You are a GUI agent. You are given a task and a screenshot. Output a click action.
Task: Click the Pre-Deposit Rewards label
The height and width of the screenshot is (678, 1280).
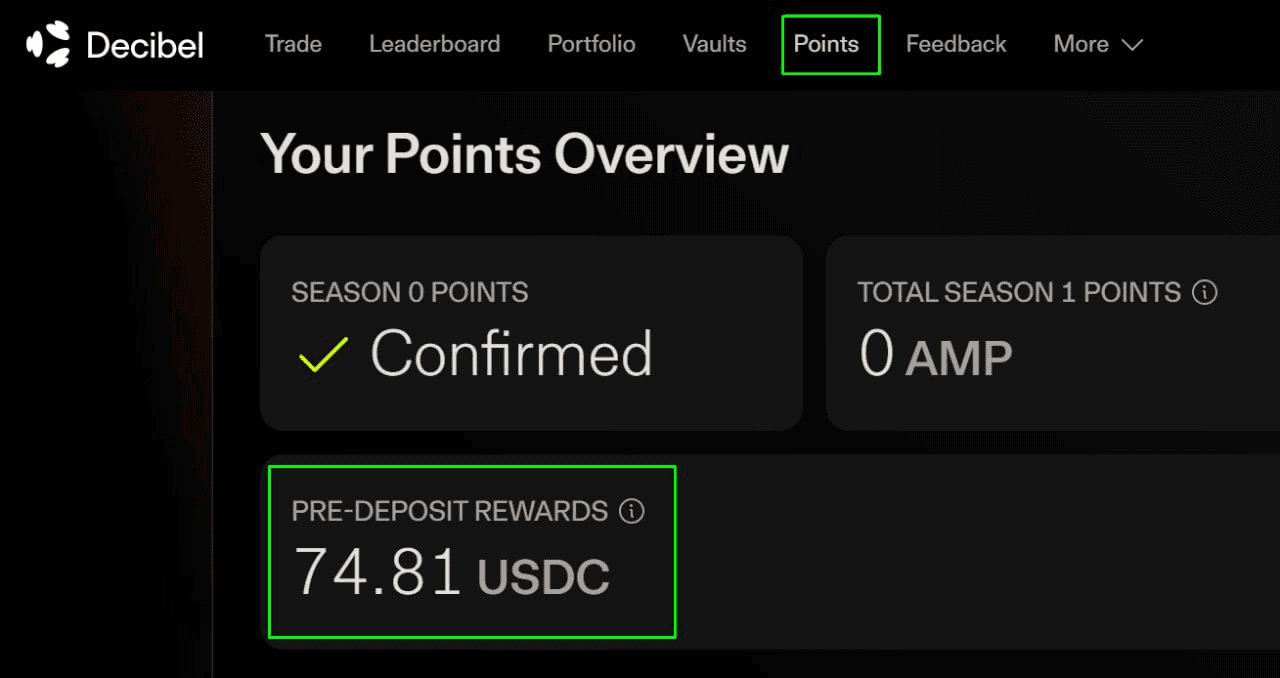pyautogui.click(x=450, y=511)
